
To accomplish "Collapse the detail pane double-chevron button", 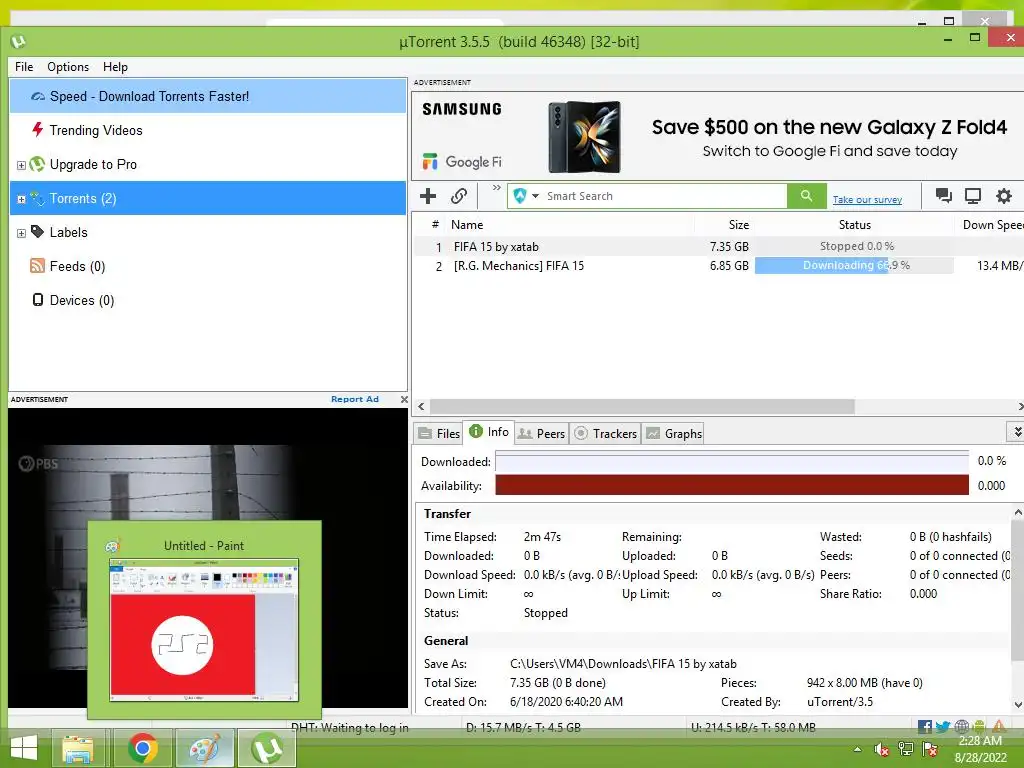I will [x=1017, y=432].
